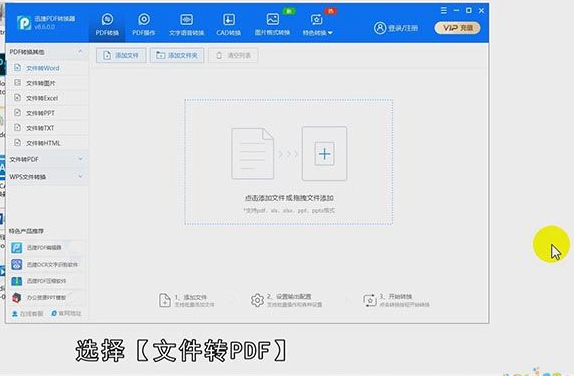Screen dimensions: 574x376
Task: Open the PDF转换 tab
Action: tap(107, 25)
